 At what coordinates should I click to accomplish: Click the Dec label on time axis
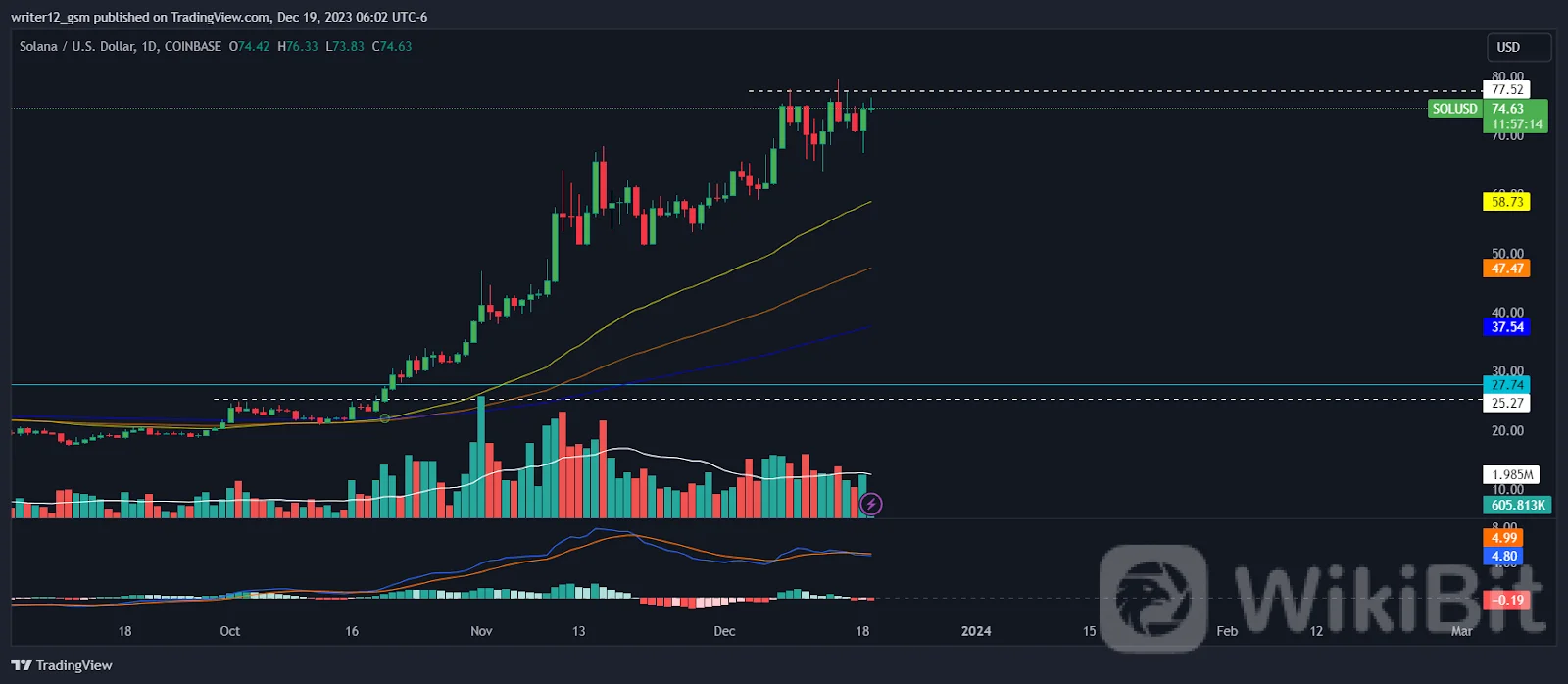724,631
